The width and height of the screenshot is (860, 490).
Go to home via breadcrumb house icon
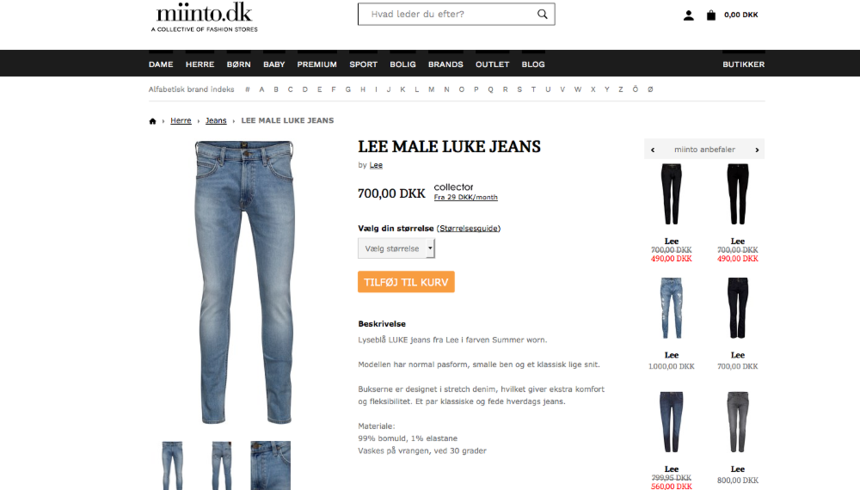point(152,121)
